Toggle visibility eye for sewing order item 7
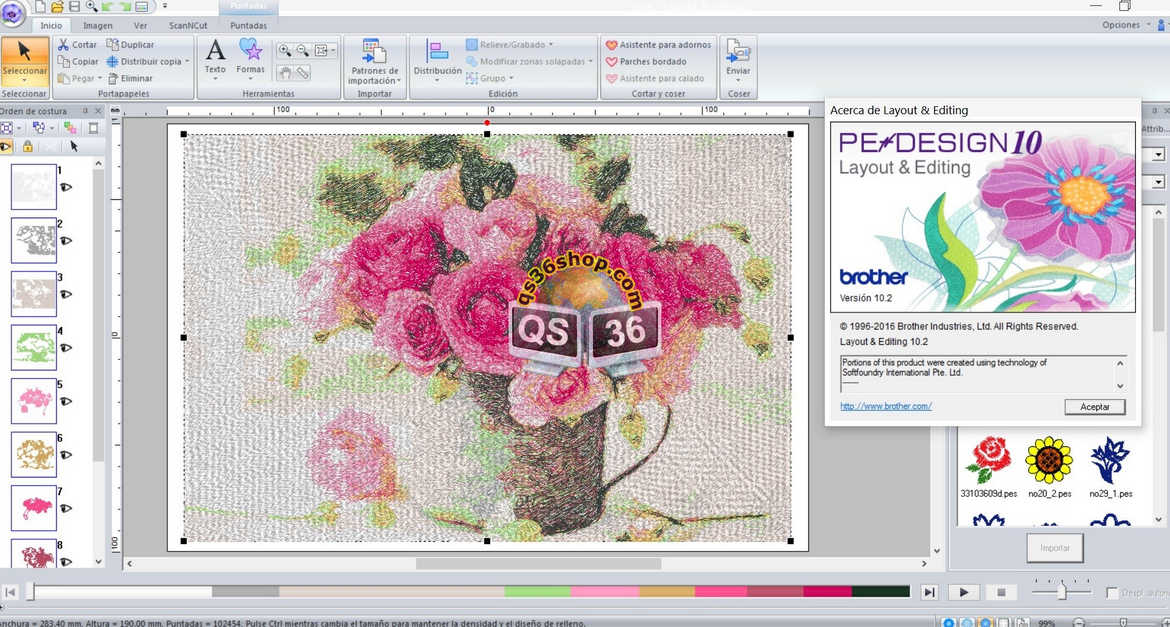 pos(66,508)
